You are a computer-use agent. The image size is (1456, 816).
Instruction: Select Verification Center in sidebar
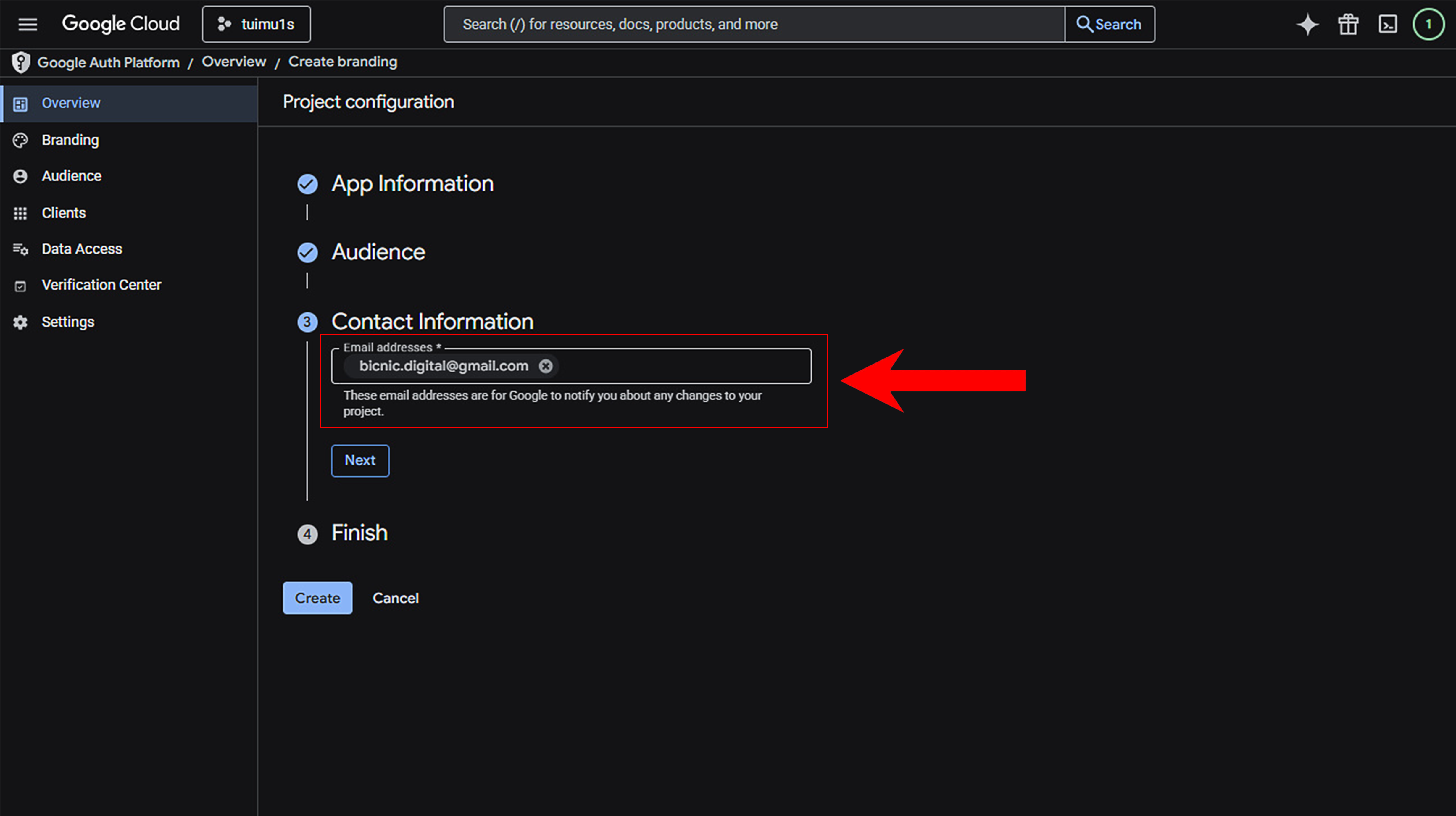(101, 285)
